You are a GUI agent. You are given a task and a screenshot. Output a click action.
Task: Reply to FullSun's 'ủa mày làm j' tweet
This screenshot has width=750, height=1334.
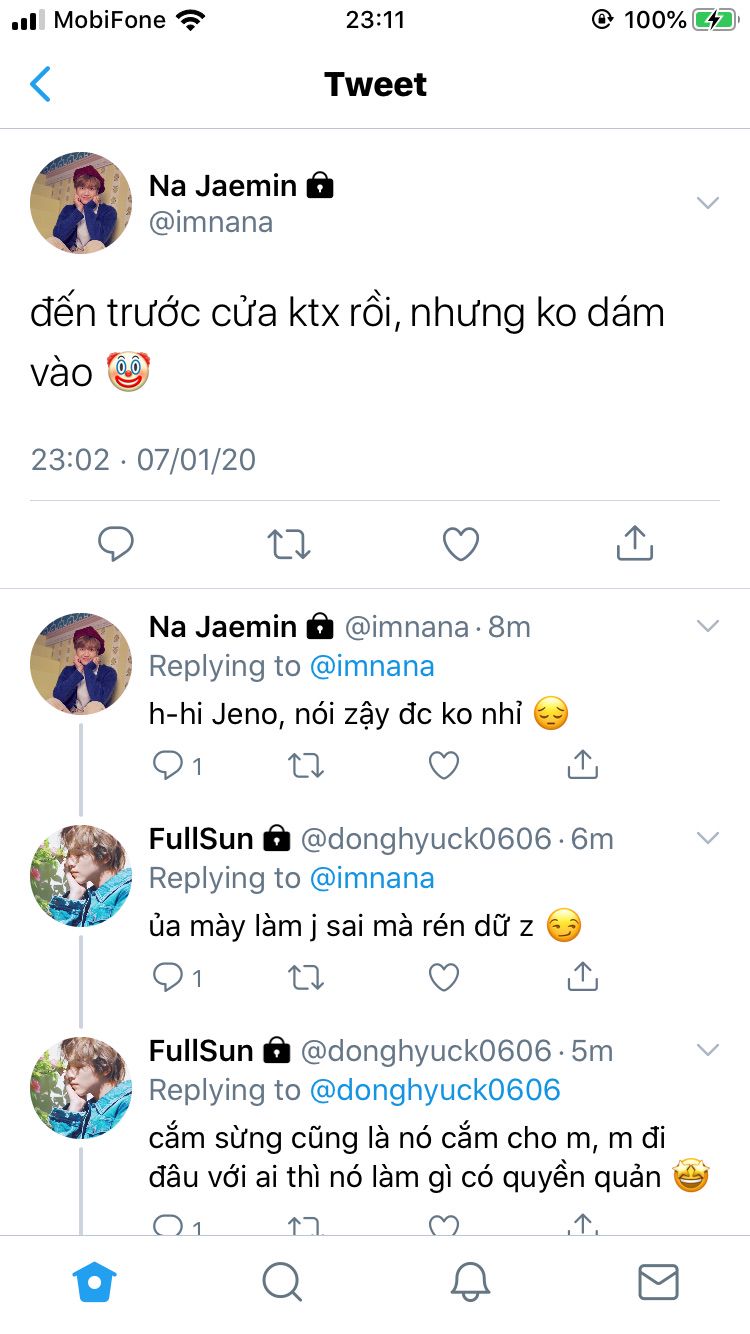coord(168,977)
